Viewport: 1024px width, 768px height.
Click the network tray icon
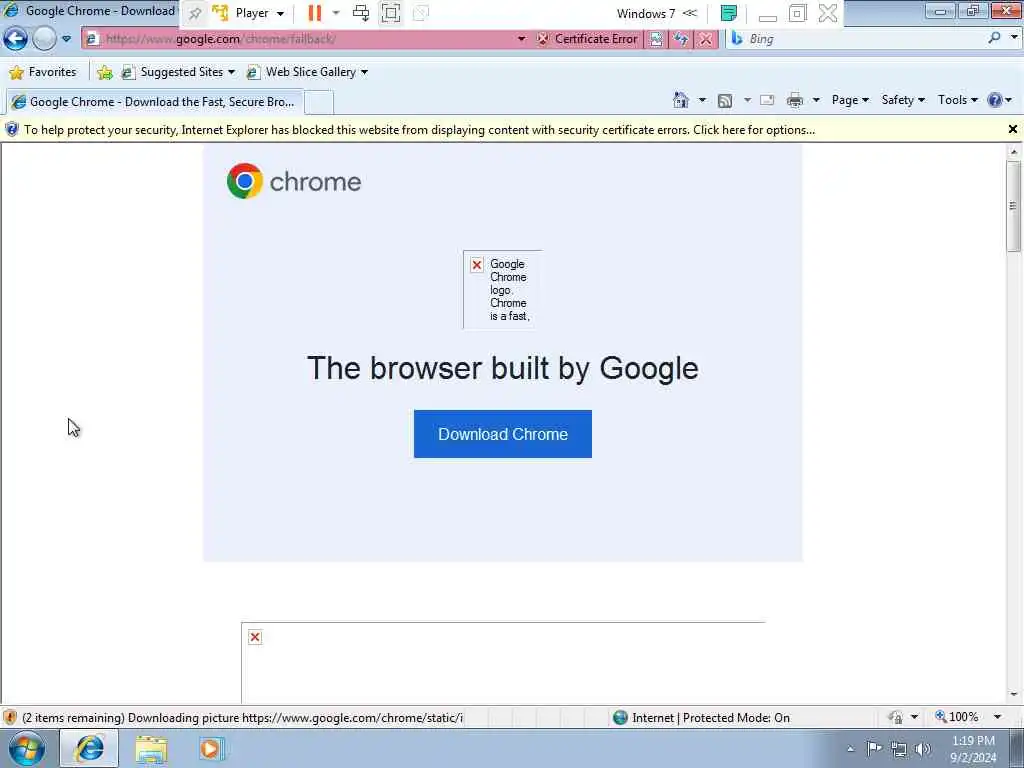click(x=899, y=749)
